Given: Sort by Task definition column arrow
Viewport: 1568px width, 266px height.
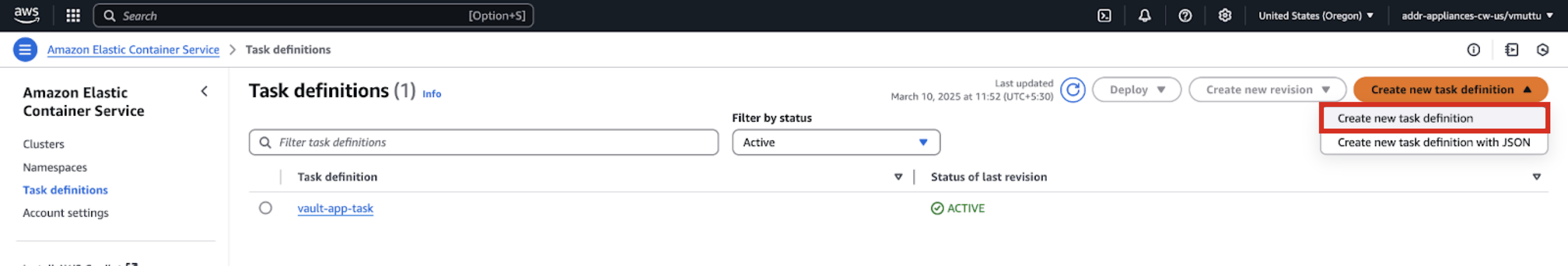Looking at the screenshot, I should [x=898, y=177].
